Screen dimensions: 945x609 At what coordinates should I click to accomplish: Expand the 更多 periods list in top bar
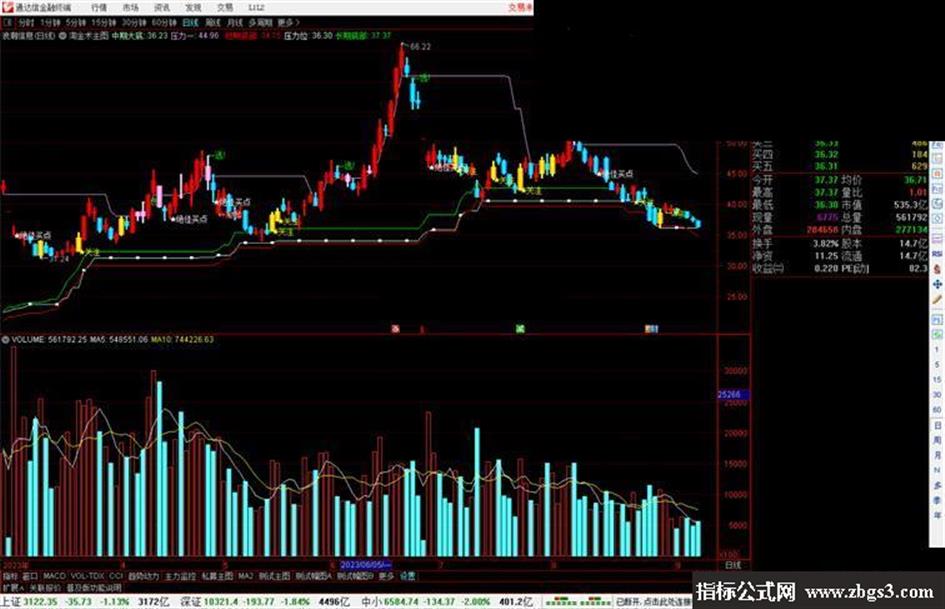pos(287,23)
